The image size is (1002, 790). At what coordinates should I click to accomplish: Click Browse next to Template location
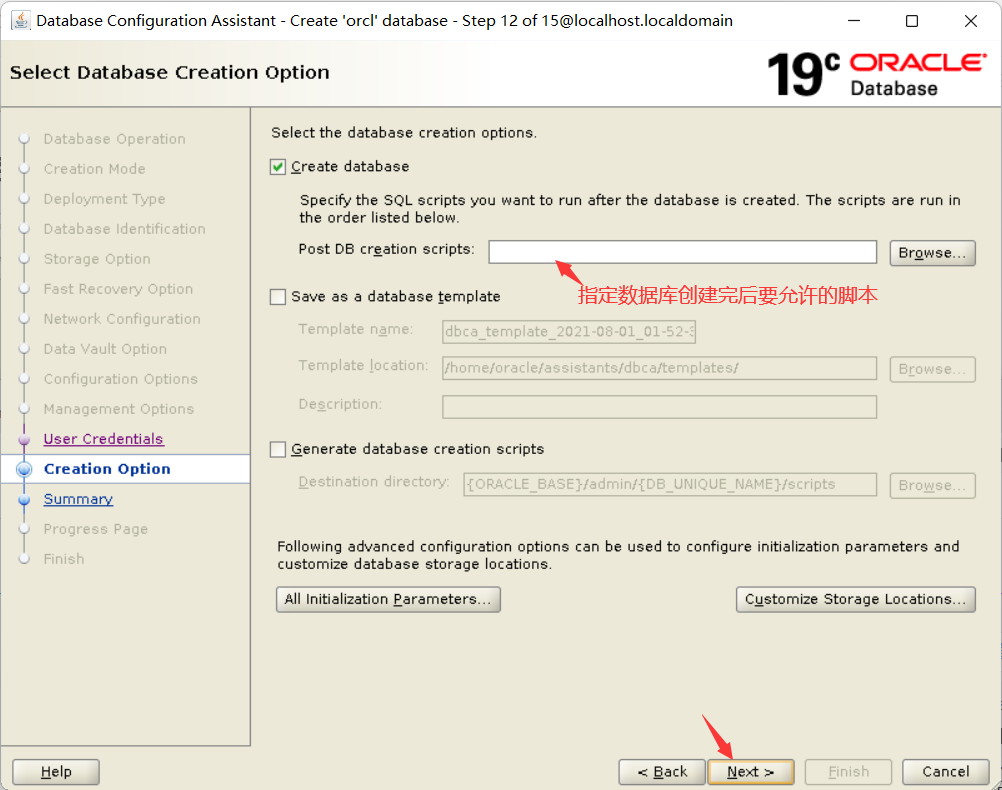(932, 369)
